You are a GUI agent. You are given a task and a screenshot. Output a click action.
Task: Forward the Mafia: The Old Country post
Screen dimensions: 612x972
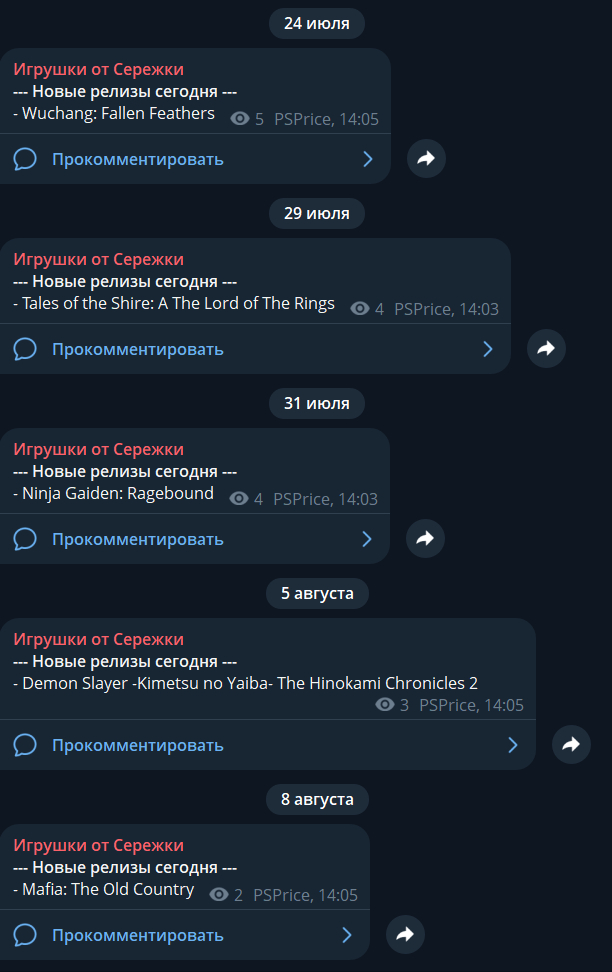coord(405,934)
